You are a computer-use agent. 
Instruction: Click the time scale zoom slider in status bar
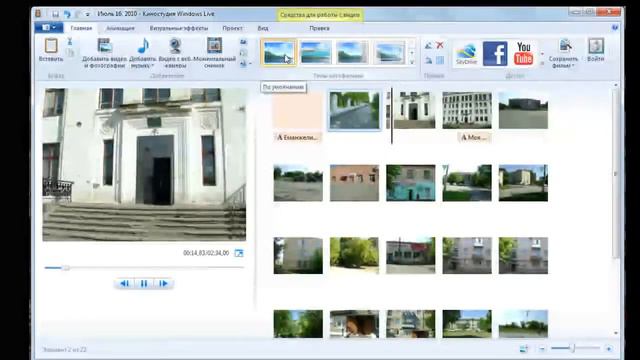[x=576, y=348]
